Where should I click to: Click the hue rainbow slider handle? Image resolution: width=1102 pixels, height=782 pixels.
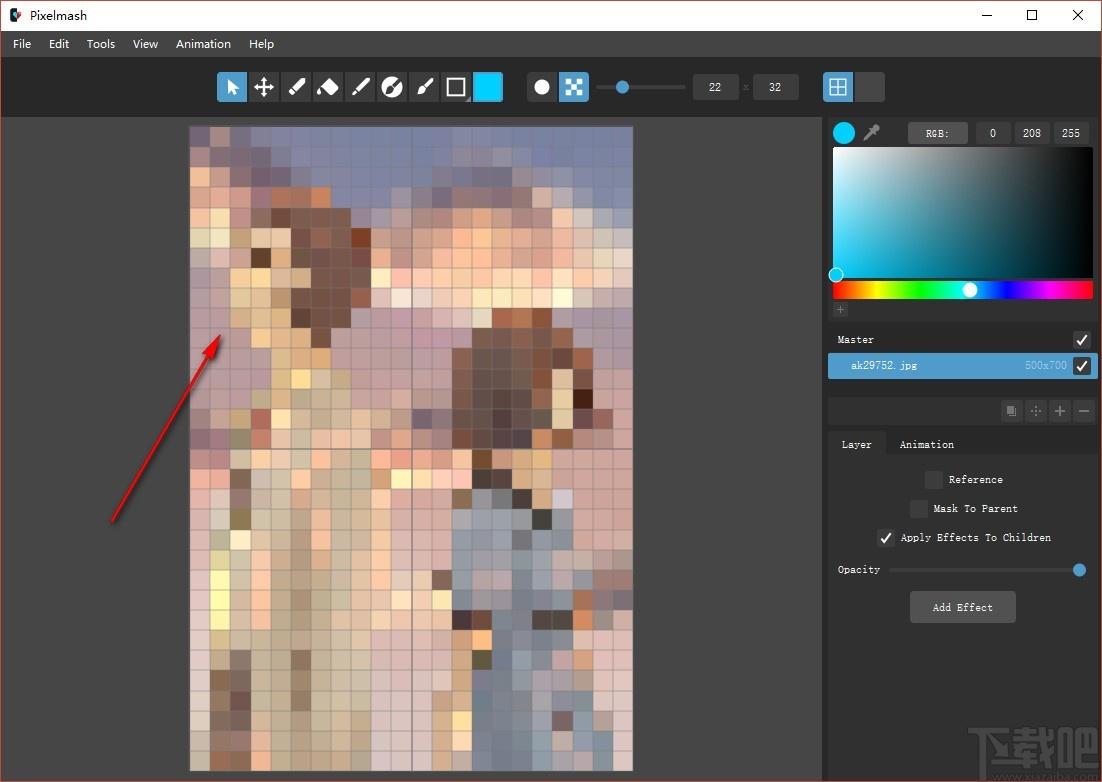click(x=970, y=289)
